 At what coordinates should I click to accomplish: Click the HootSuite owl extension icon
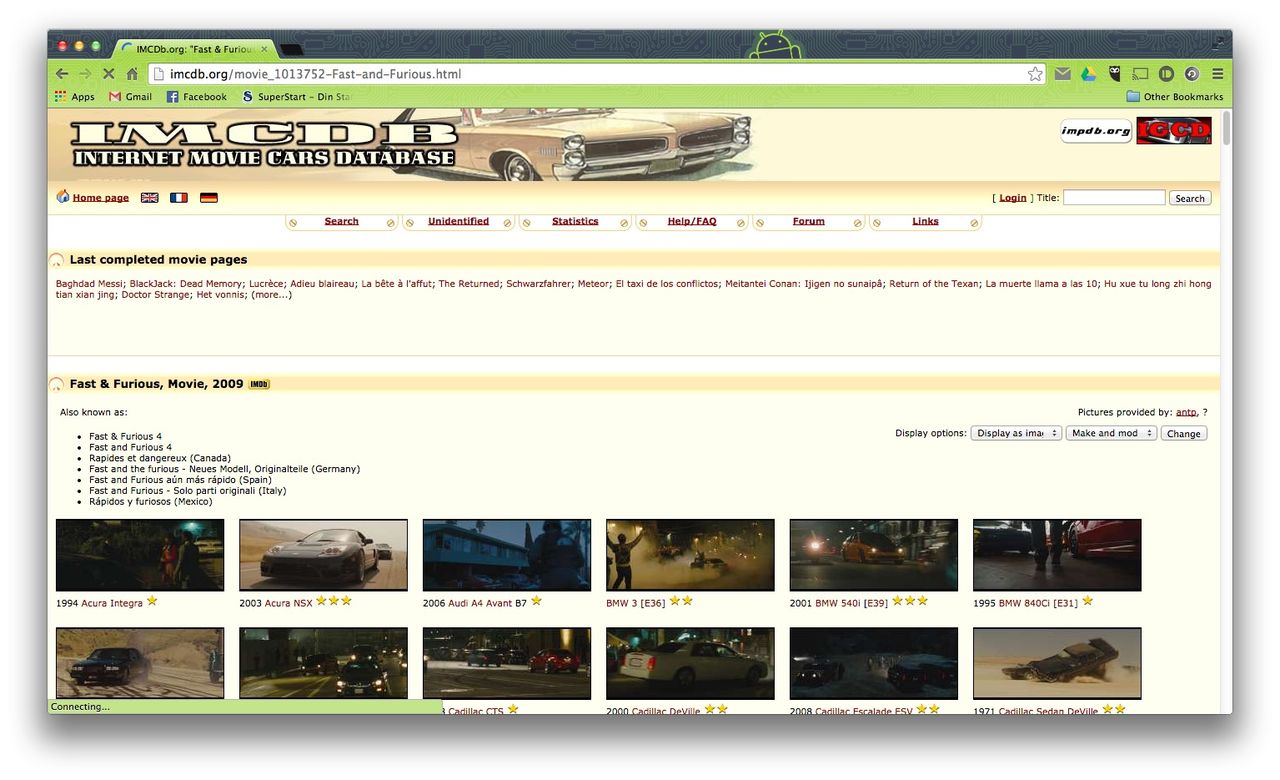click(1114, 73)
